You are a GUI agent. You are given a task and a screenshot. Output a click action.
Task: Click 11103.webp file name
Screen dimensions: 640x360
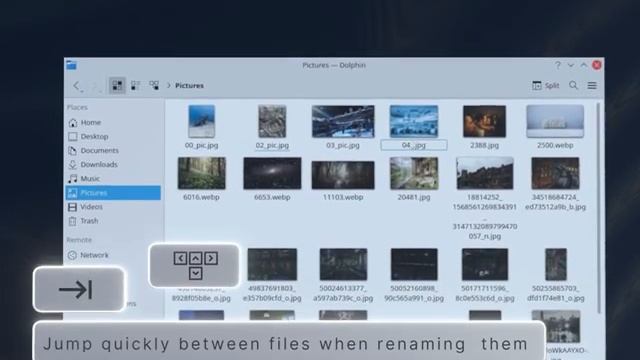343,197
